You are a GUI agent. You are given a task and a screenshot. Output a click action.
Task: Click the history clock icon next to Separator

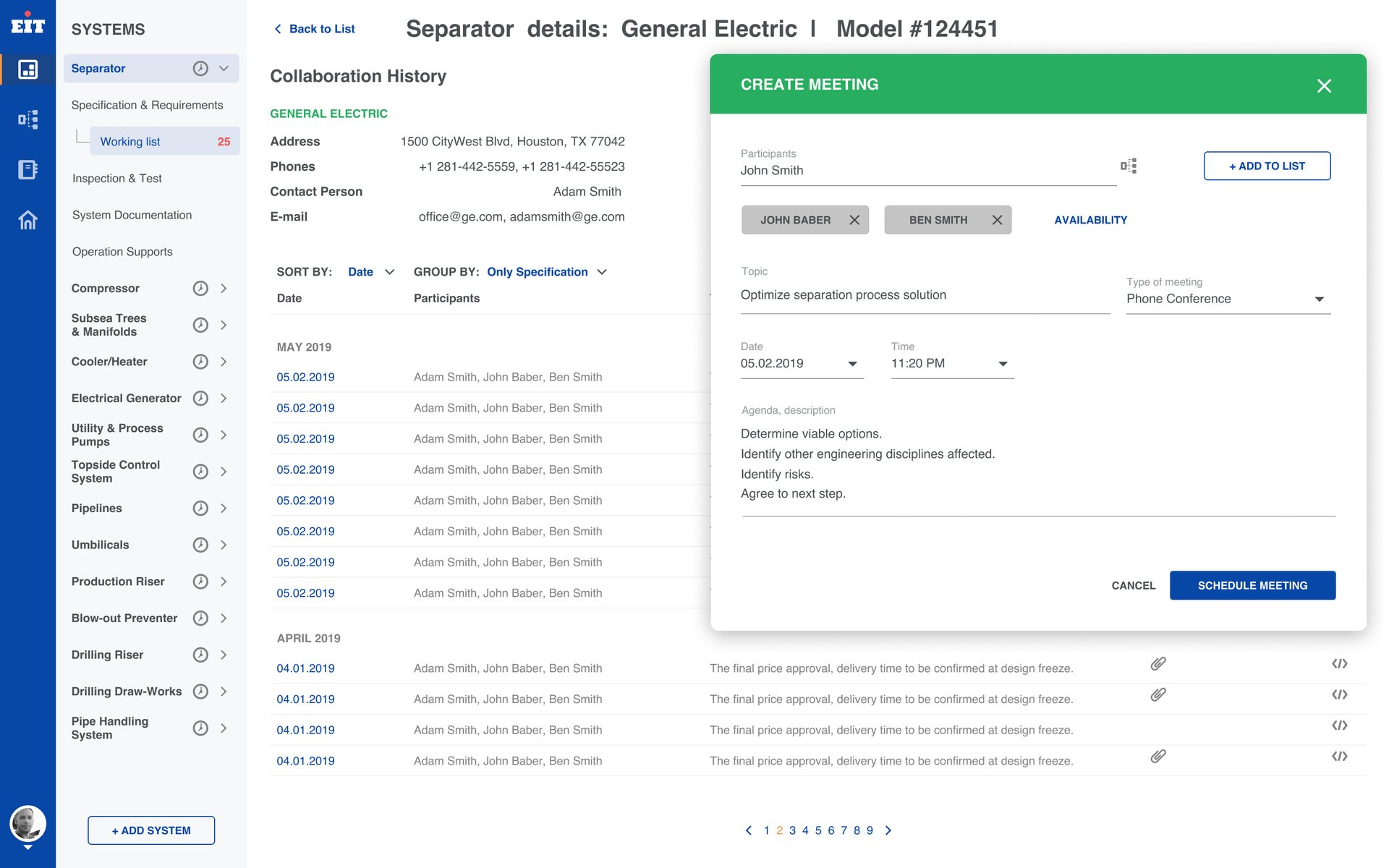tap(200, 68)
